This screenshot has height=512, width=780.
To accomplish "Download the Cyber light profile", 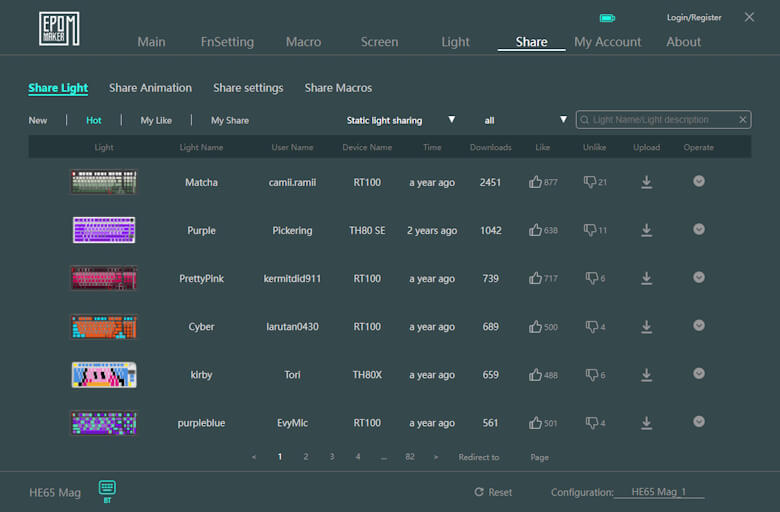I will [646, 326].
